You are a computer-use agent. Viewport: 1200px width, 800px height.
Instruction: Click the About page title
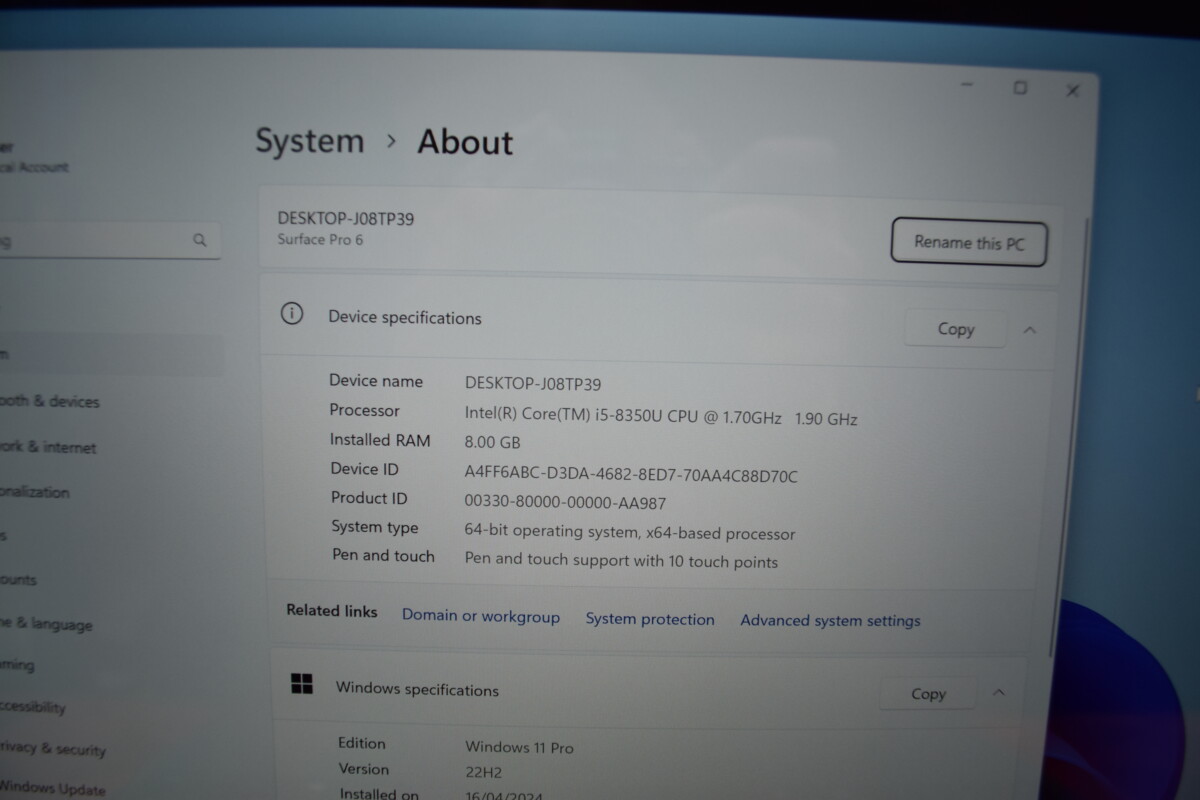pyautogui.click(x=465, y=142)
